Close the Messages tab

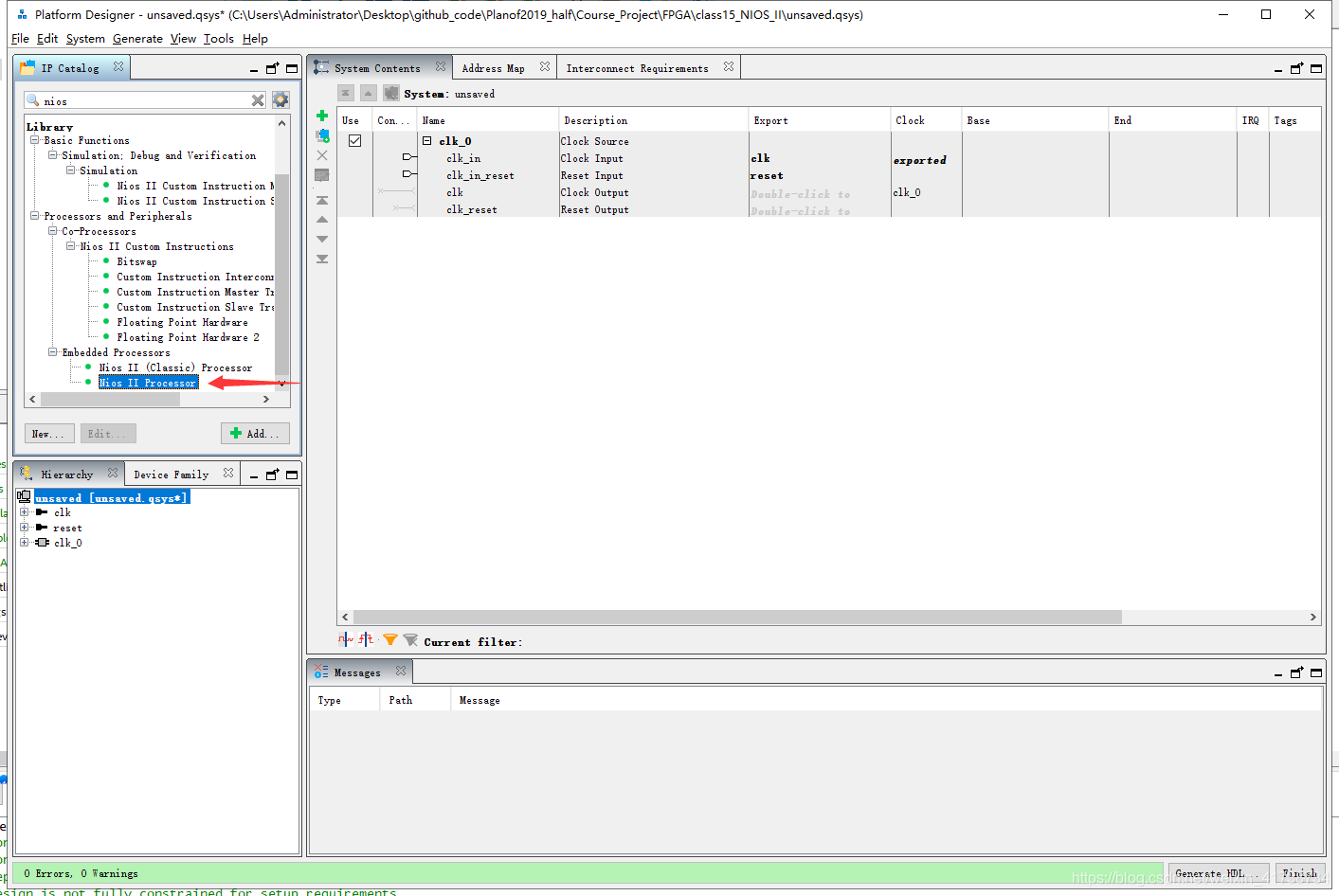tap(401, 671)
